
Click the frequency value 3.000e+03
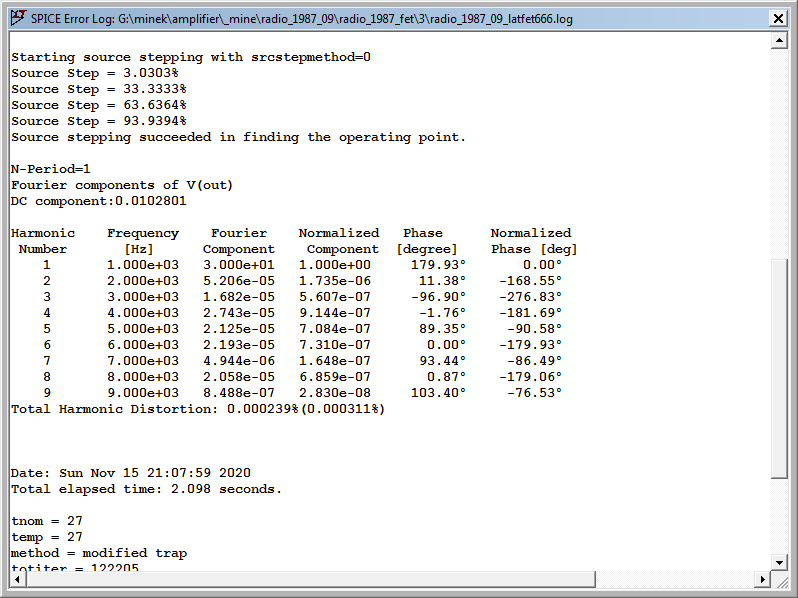[x=143, y=297]
